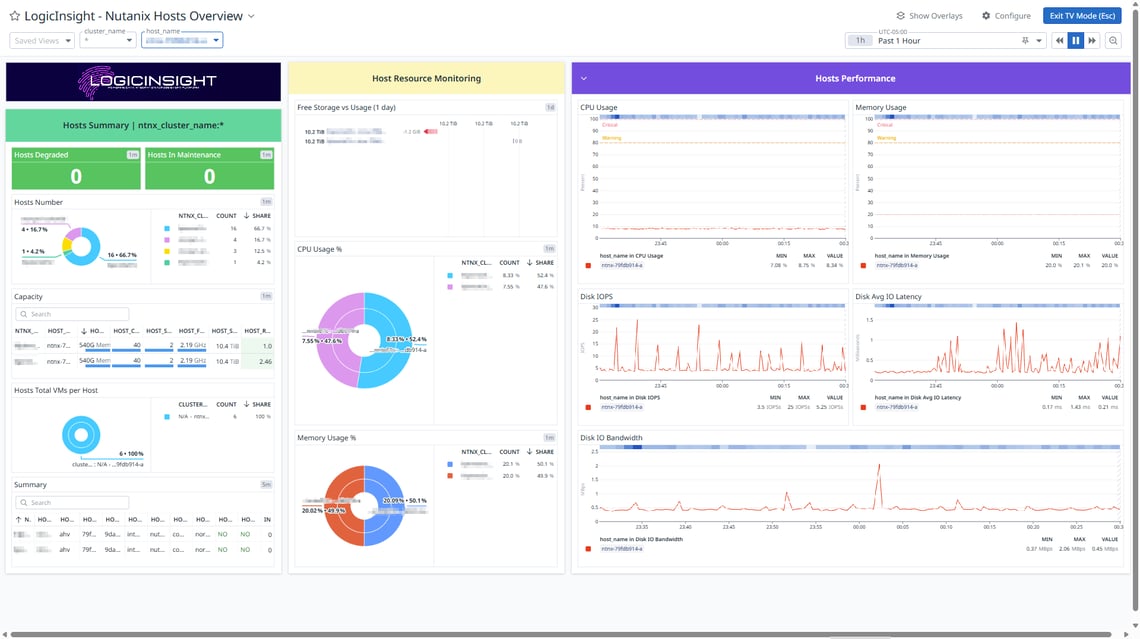Viewport: 1140px width, 639px height.
Task: Star the LogicInsight dashboard as favorite
Action: pos(15,15)
